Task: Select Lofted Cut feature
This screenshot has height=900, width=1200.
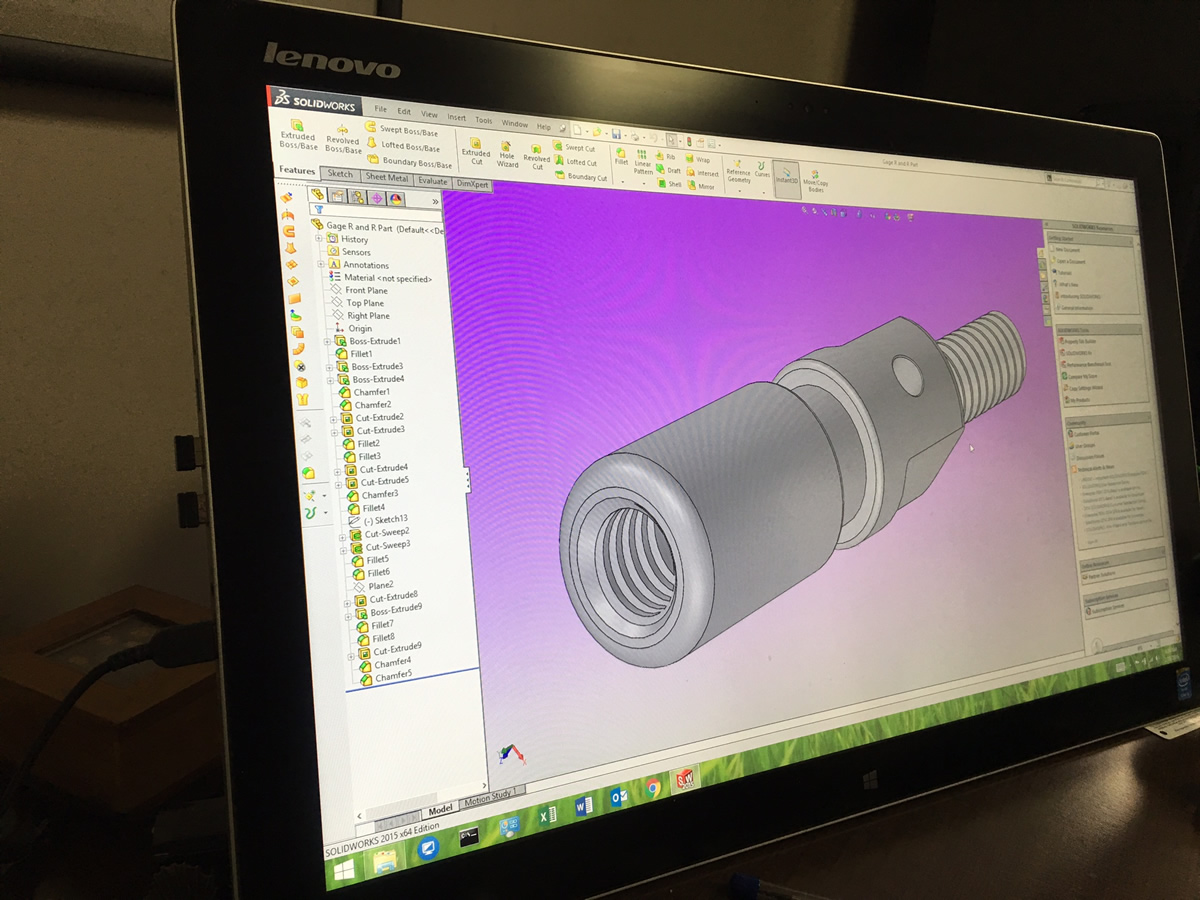Action: pyautogui.click(x=575, y=162)
